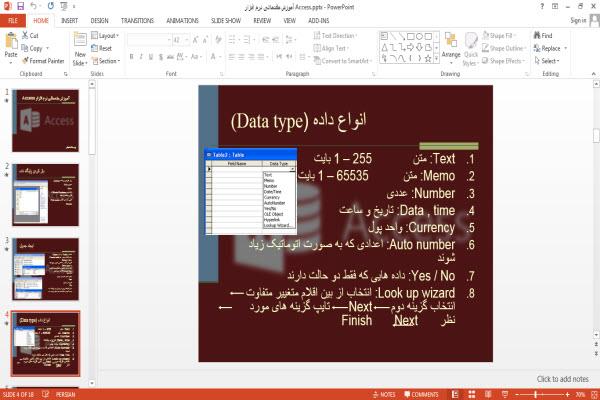The image size is (600, 400).
Task: Open Shape Outline options
Action: 504,48
